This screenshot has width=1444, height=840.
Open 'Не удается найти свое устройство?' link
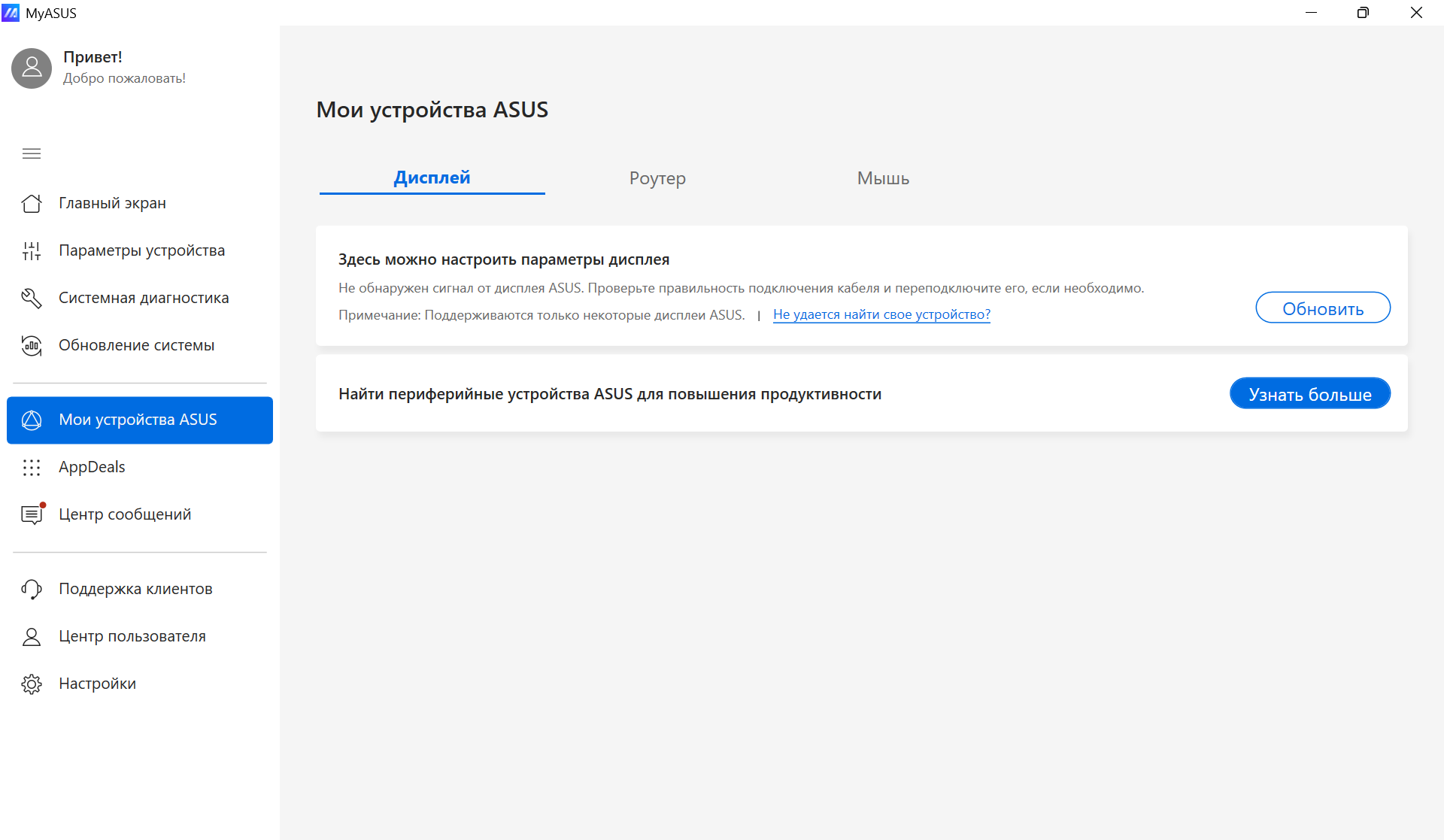pos(881,314)
